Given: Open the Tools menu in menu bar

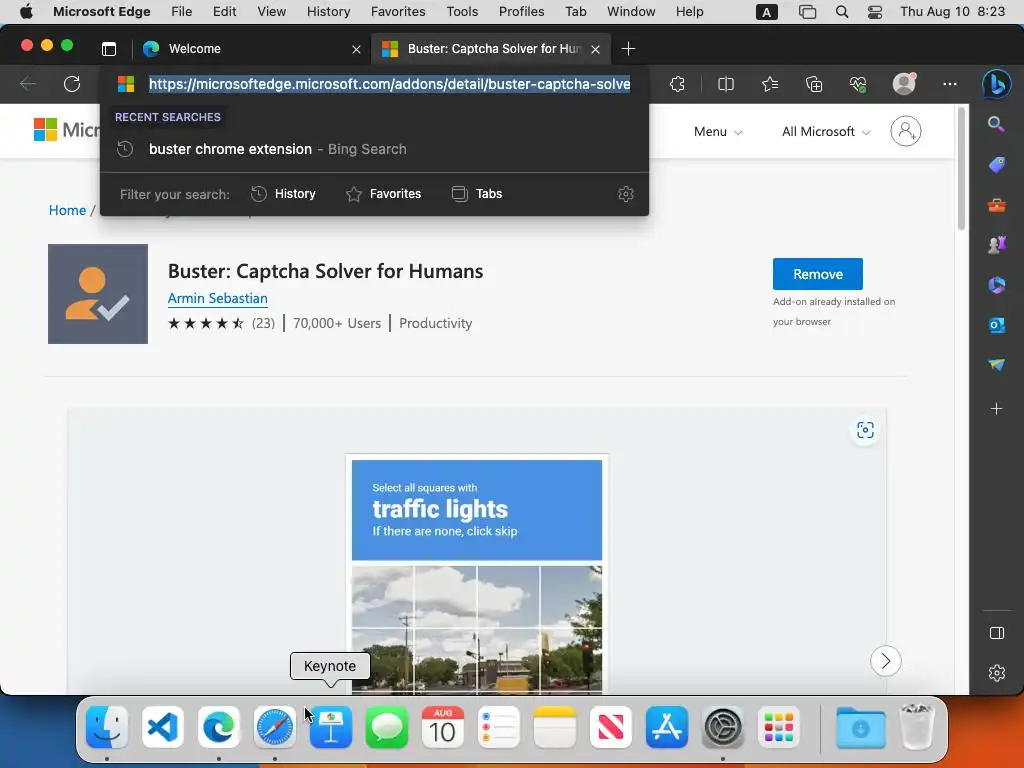Looking at the screenshot, I should click(x=462, y=12).
